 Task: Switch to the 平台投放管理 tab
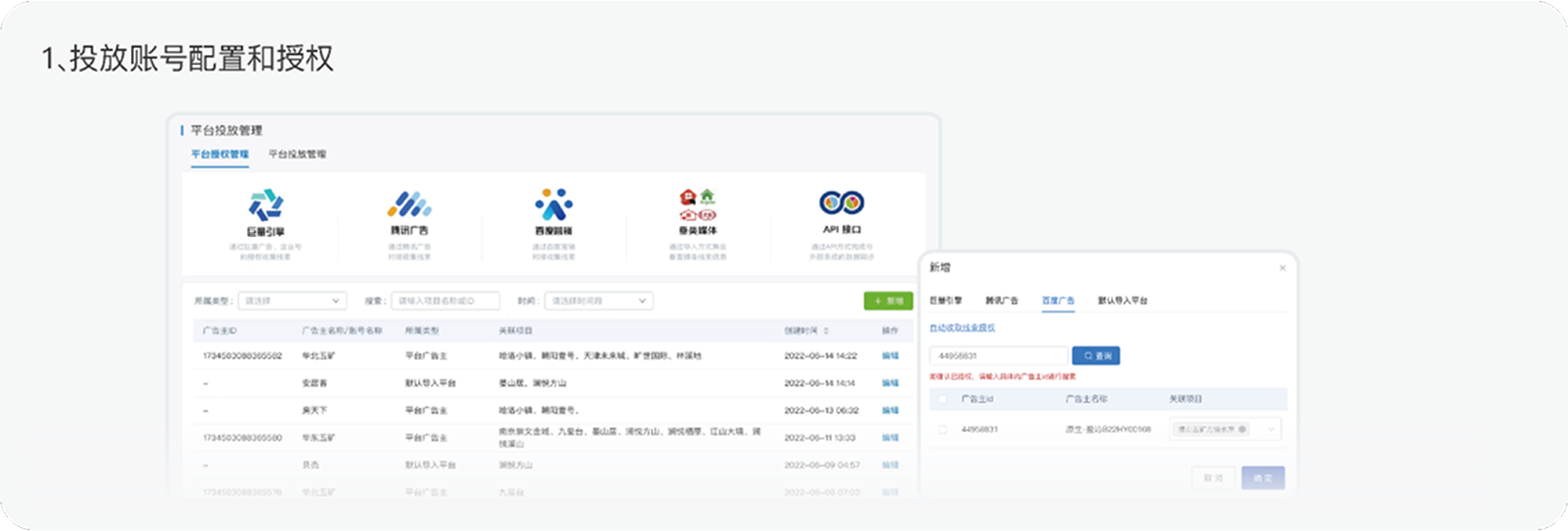point(297,155)
